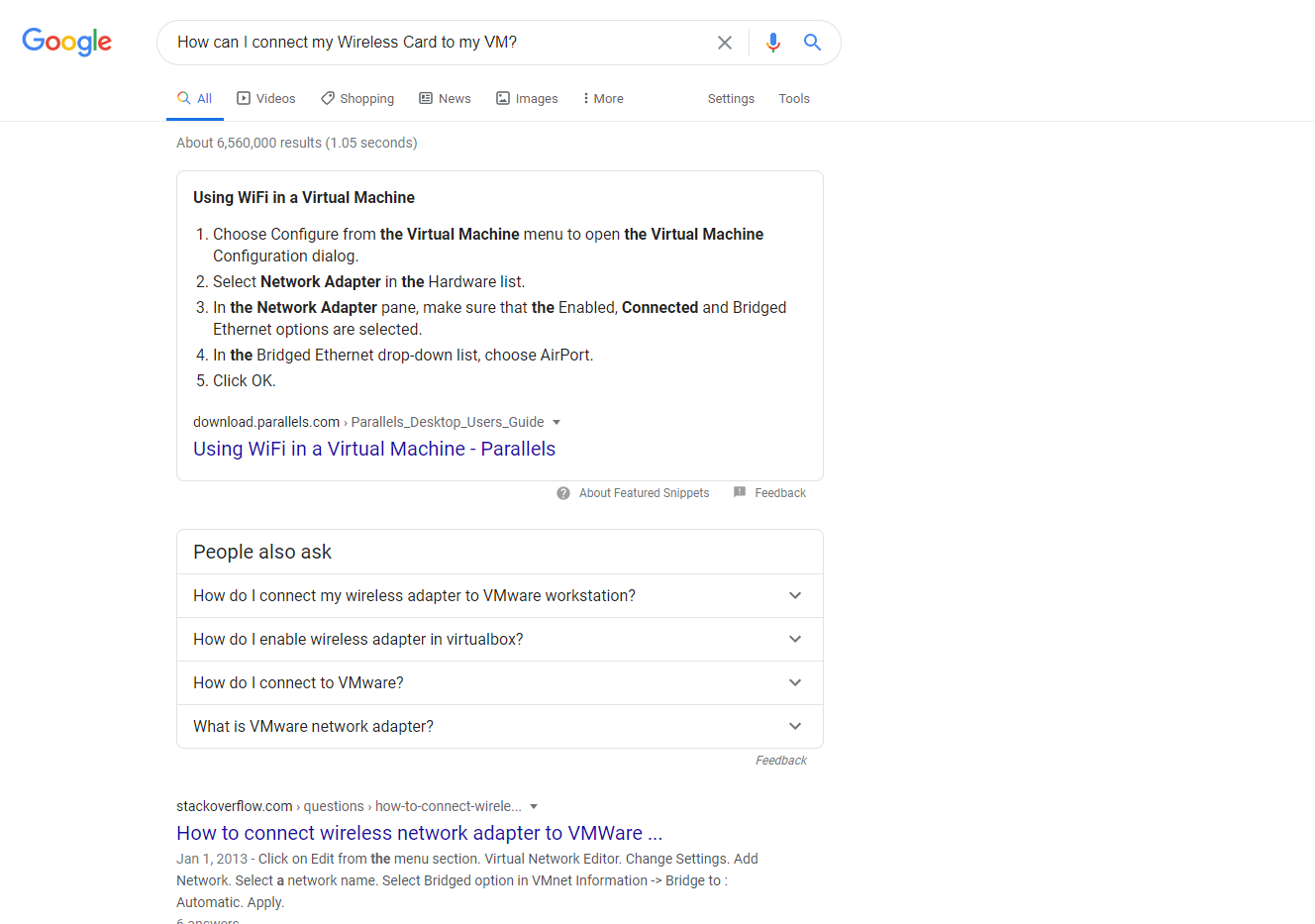Start voice search with microphone icon
The image size is (1315, 924).
point(773,43)
